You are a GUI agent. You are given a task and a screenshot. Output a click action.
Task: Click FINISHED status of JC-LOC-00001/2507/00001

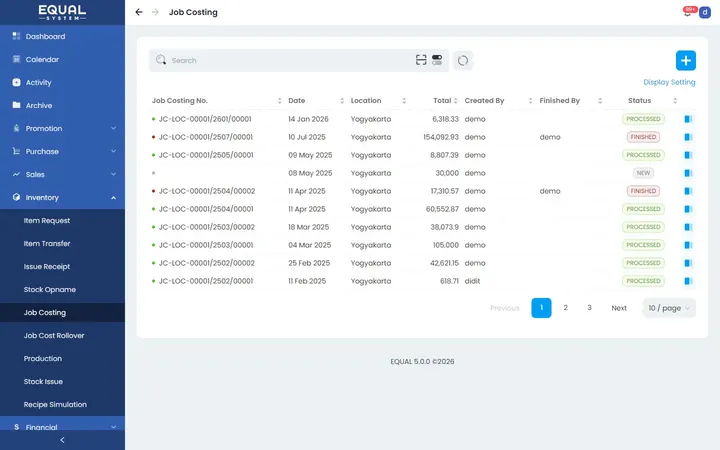tap(643, 137)
